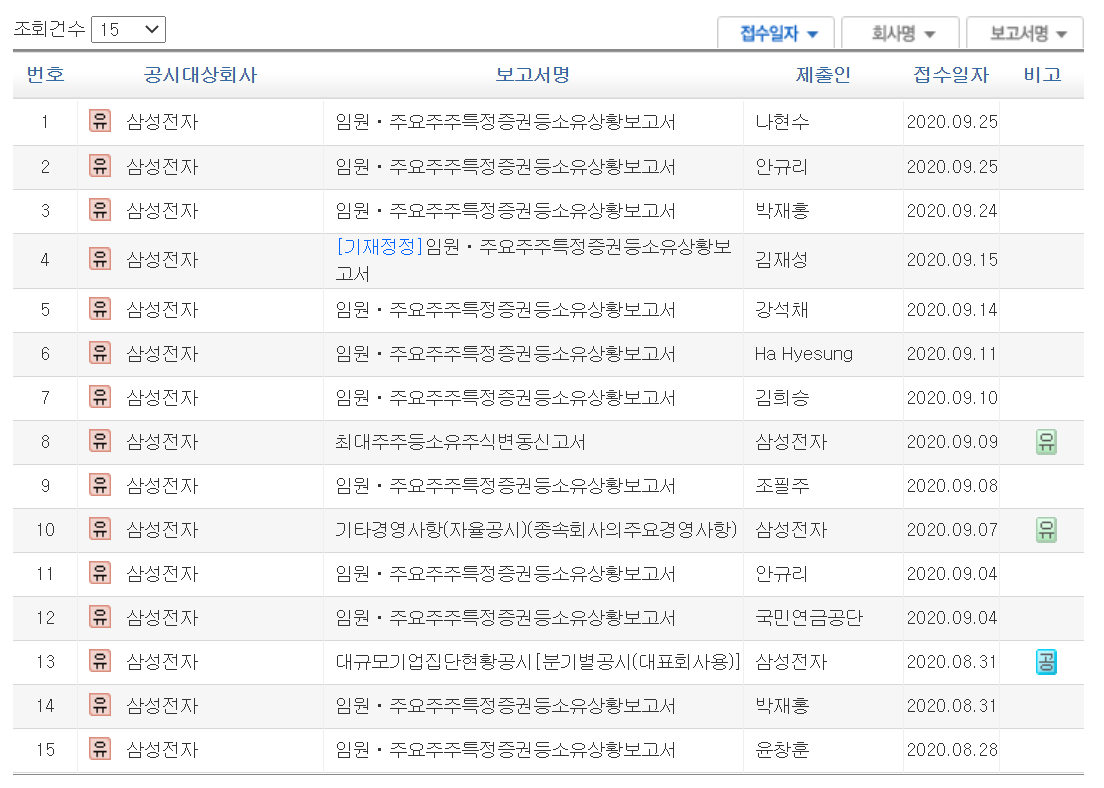
Task: Click the 유 market icon in row 13
Action: pos(100,661)
